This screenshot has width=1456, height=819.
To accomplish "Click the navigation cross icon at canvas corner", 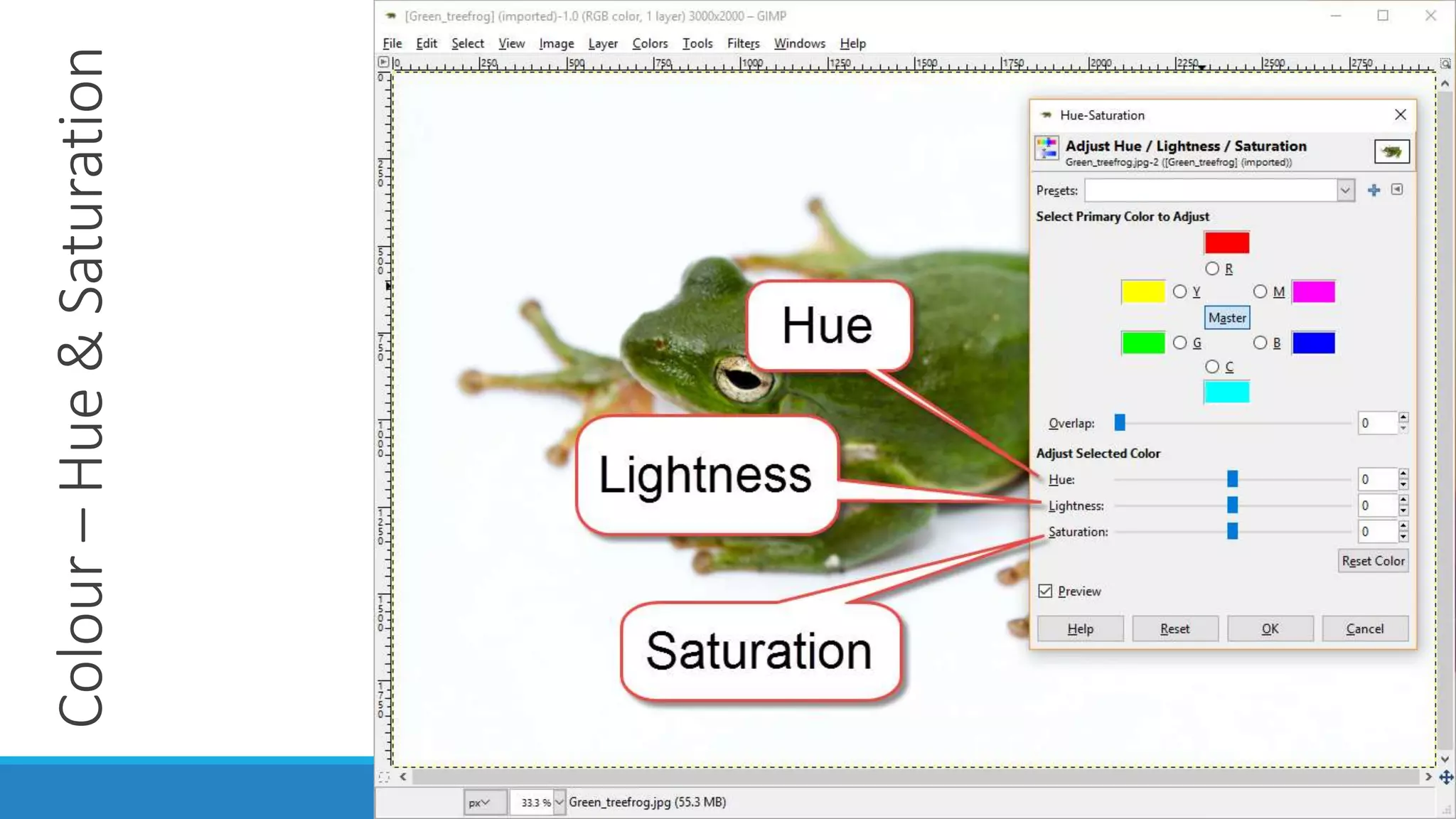I will (1445, 777).
